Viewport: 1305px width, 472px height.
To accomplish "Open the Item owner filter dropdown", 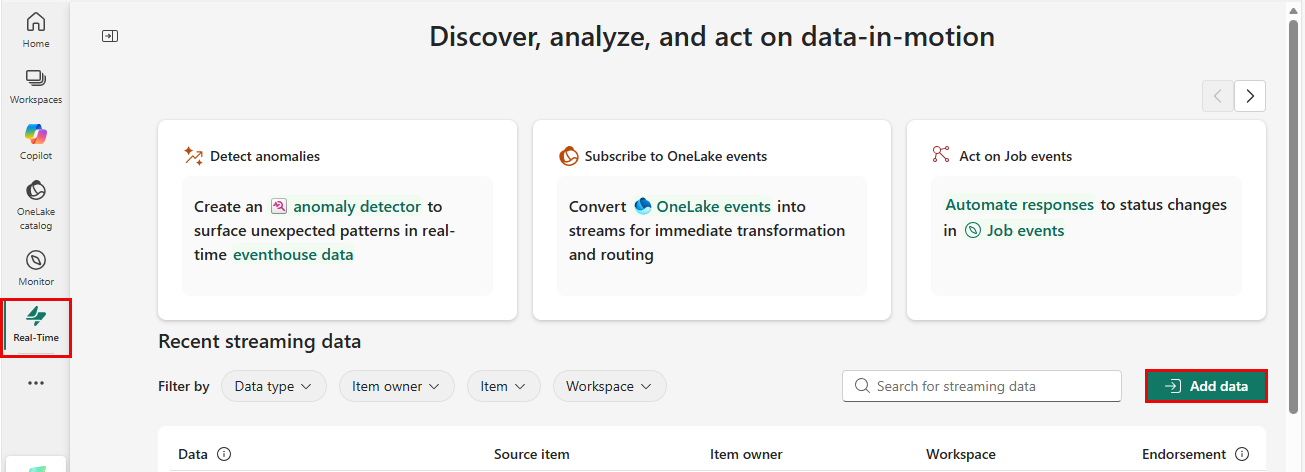I will click(396, 386).
